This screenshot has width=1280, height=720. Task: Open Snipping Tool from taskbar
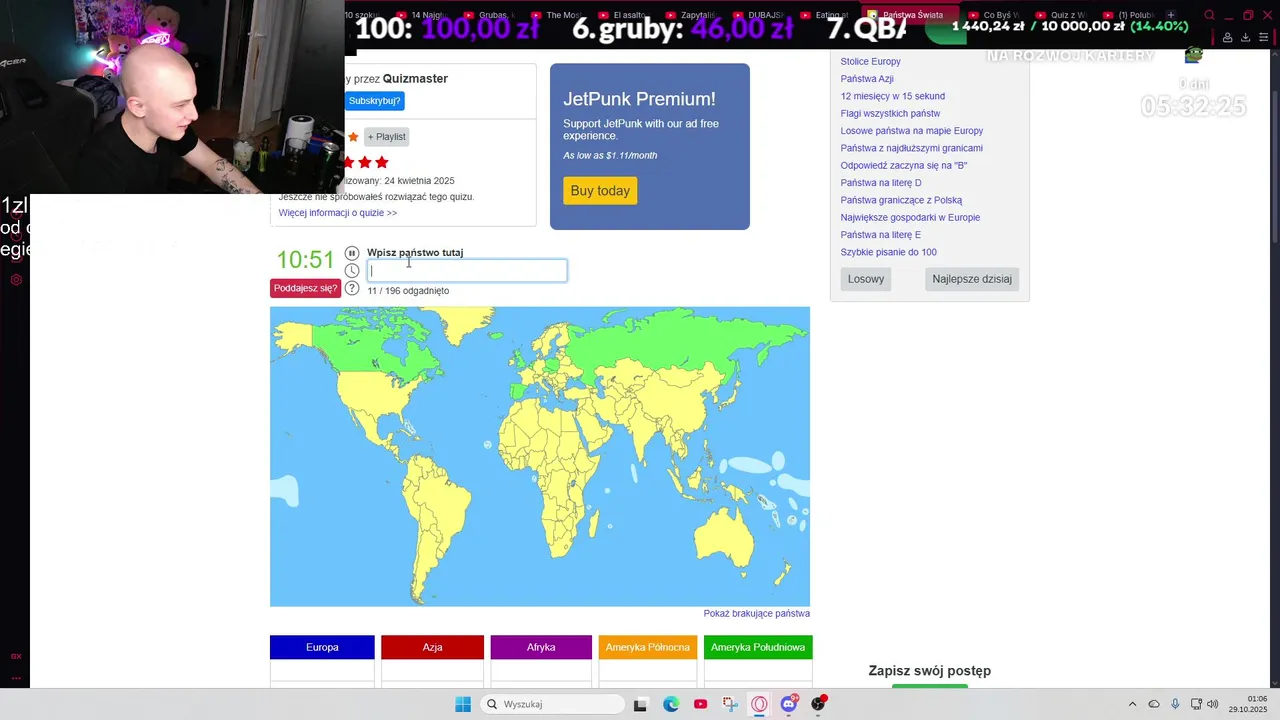coord(730,704)
